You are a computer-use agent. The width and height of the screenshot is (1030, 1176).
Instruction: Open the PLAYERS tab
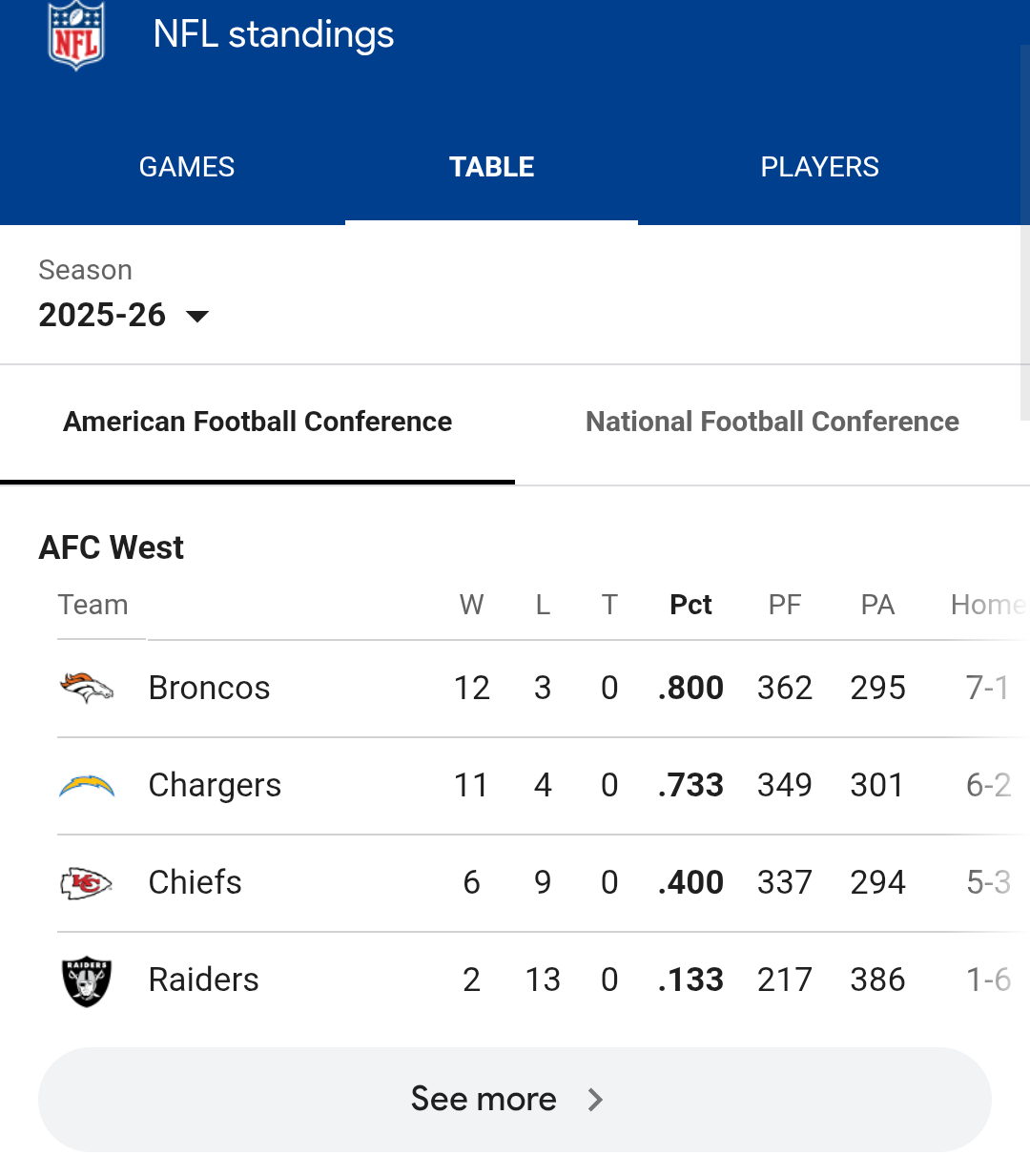tap(819, 167)
